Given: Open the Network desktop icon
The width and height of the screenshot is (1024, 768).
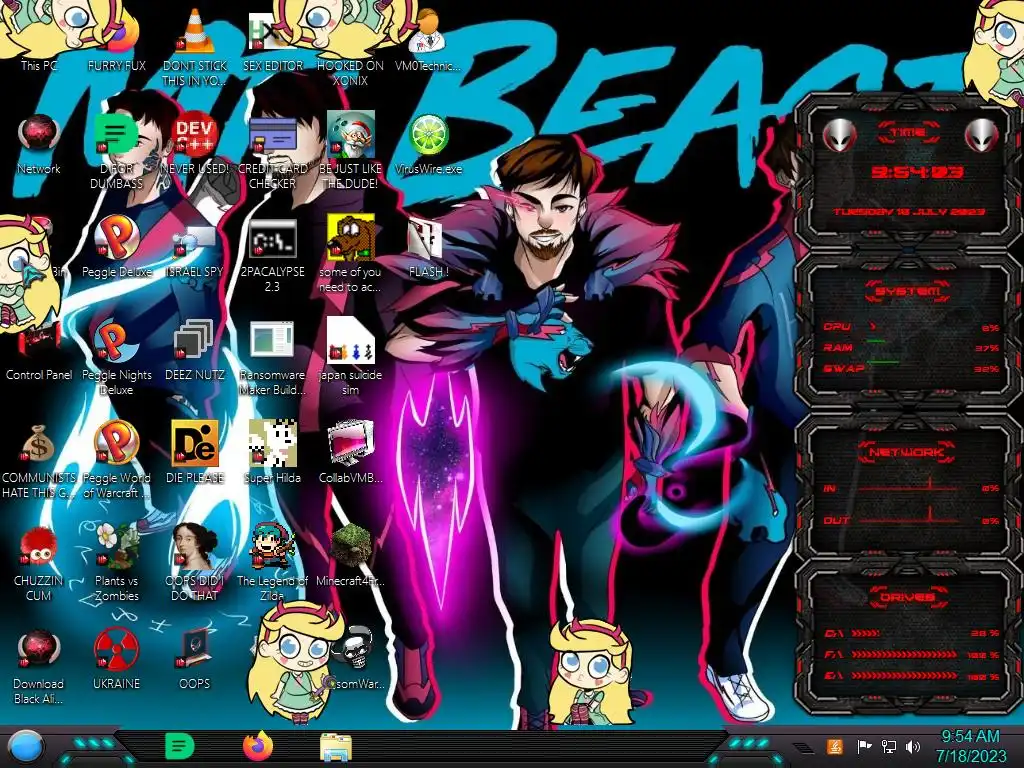Looking at the screenshot, I should coord(39,145).
